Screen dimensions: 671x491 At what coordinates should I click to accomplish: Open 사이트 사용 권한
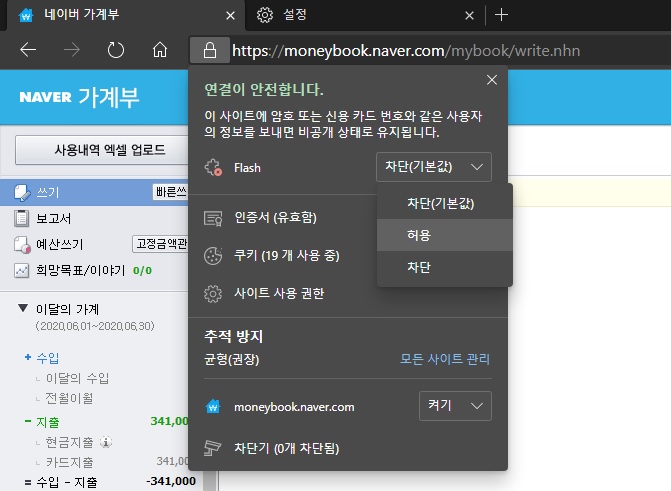(x=279, y=293)
